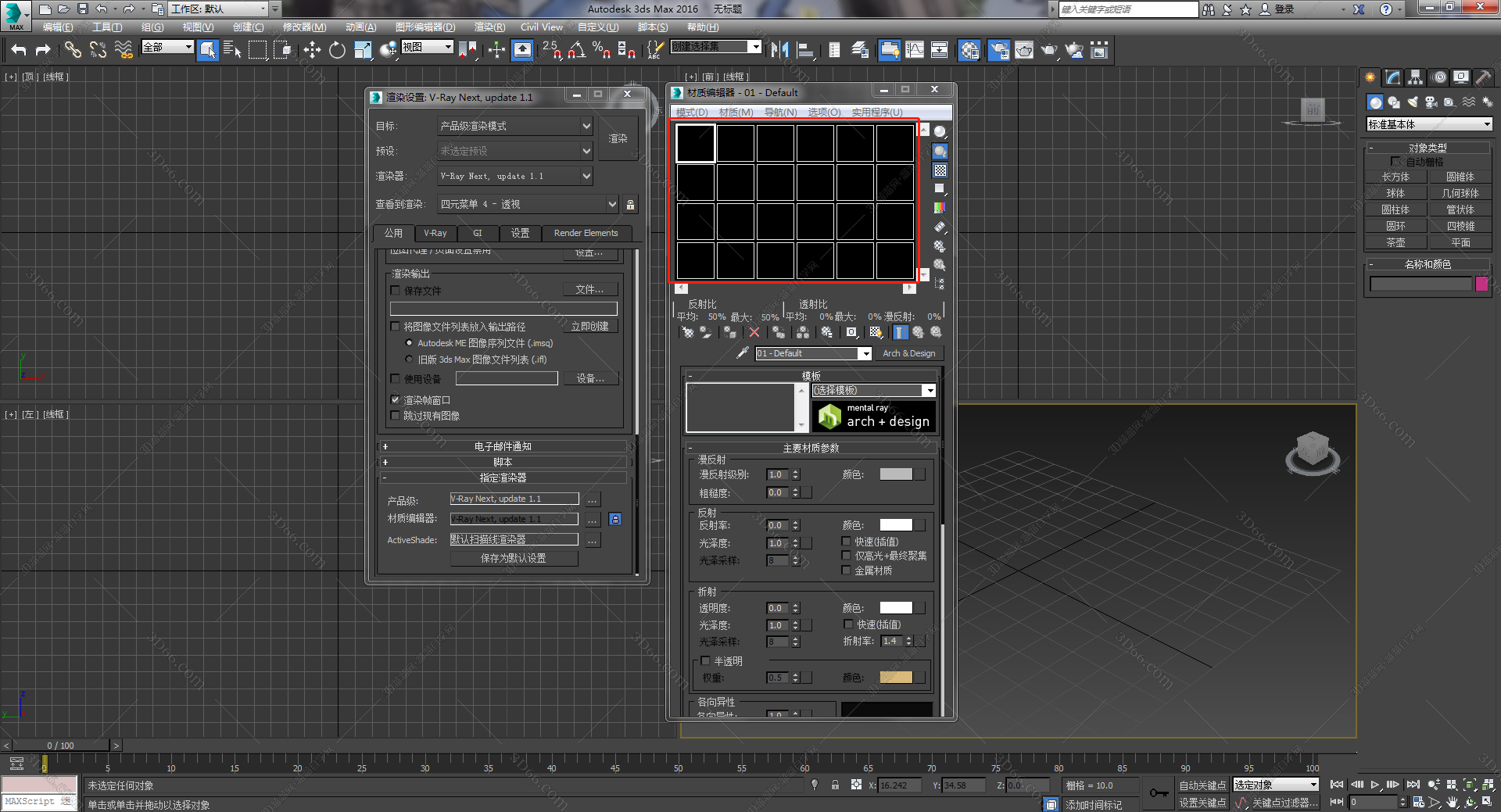1501x812 pixels.
Task: Click the Save file icon in title bar
Action: 82,9
